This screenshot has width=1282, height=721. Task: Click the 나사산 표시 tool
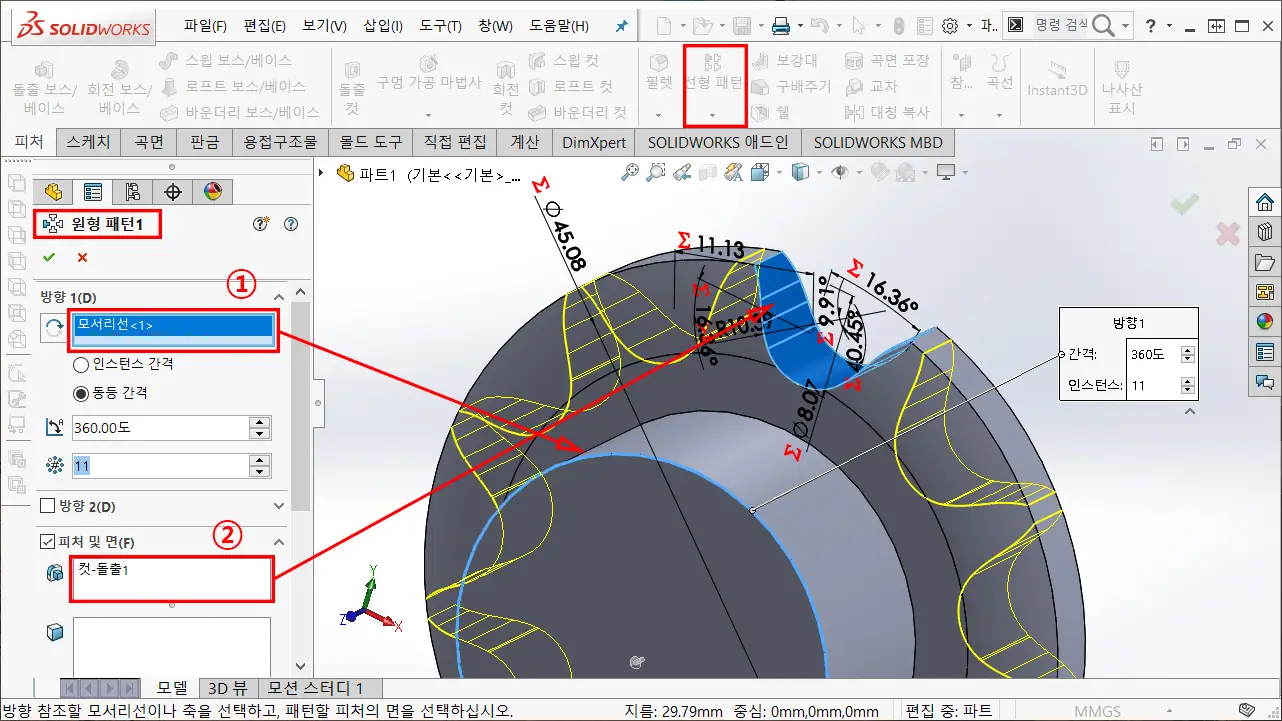click(x=1122, y=85)
